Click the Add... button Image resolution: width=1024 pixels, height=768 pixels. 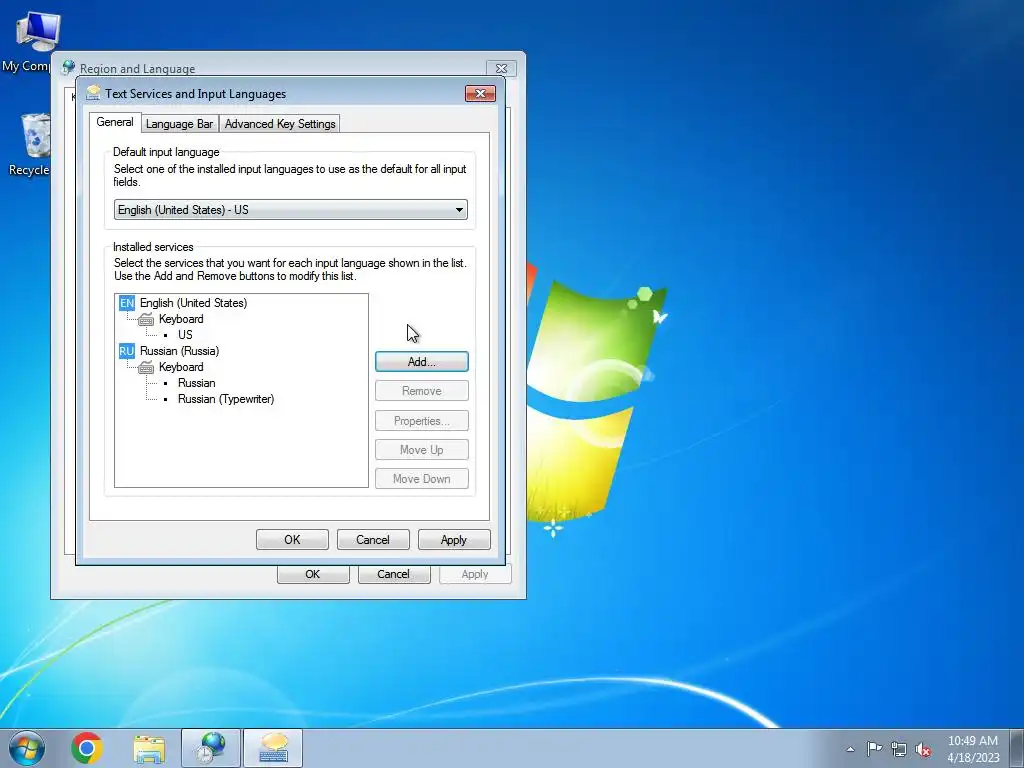click(422, 362)
